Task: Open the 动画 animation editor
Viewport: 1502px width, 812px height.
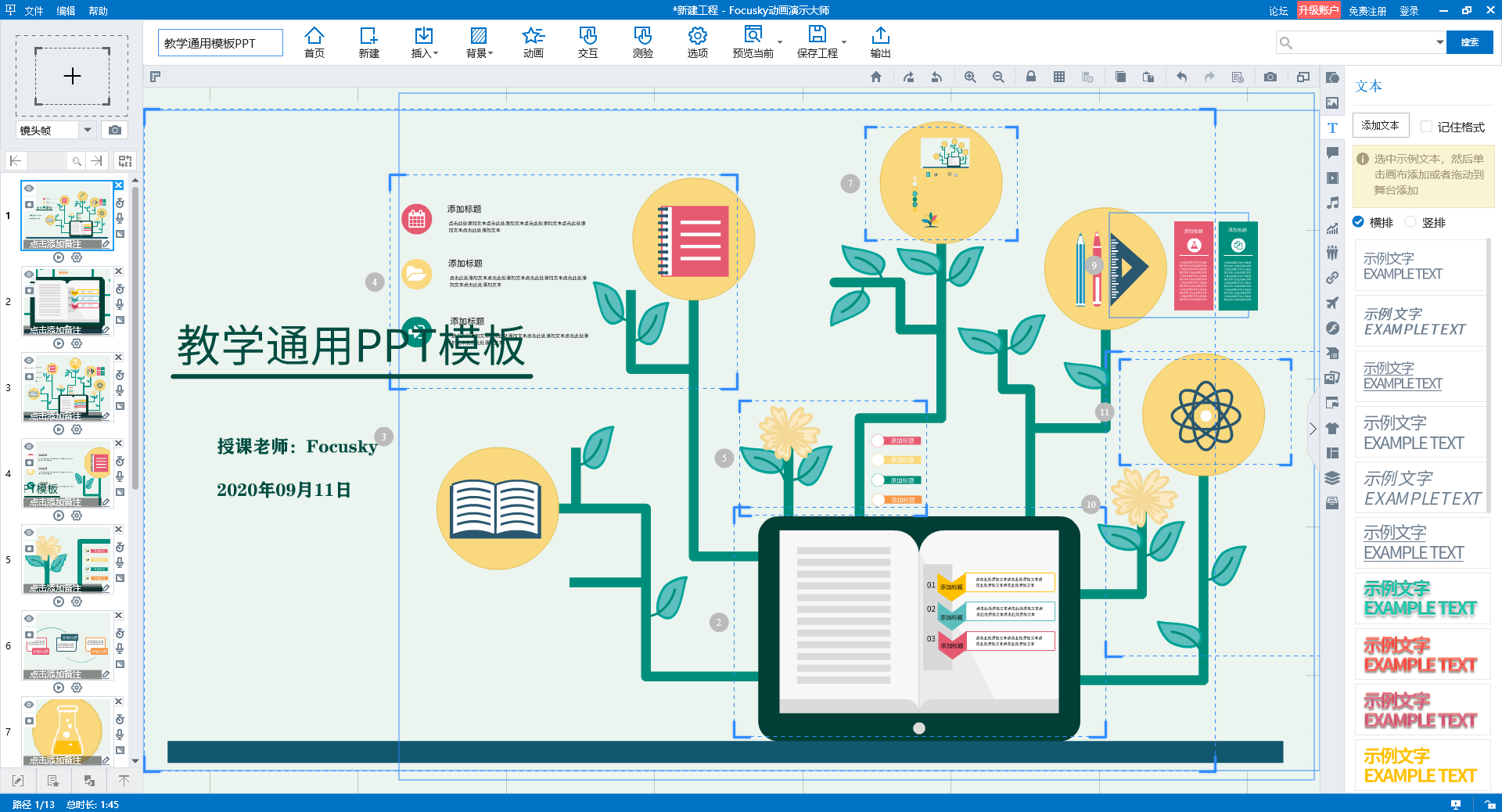Action: (533, 42)
